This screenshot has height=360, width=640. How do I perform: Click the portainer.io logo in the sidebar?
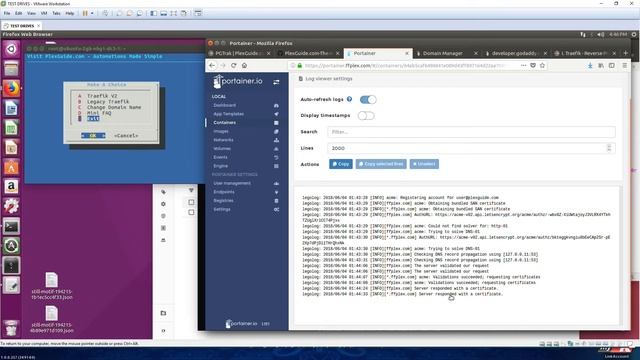[x=238, y=81]
